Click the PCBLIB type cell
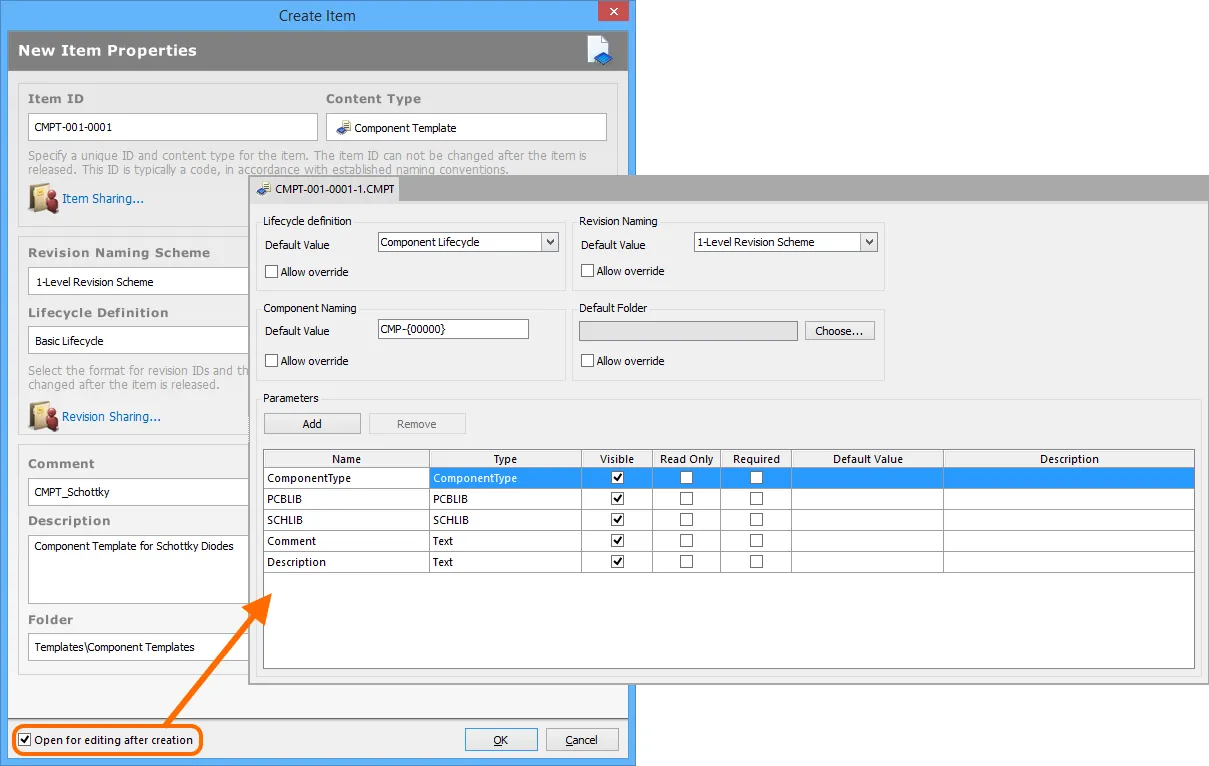 [x=505, y=499]
